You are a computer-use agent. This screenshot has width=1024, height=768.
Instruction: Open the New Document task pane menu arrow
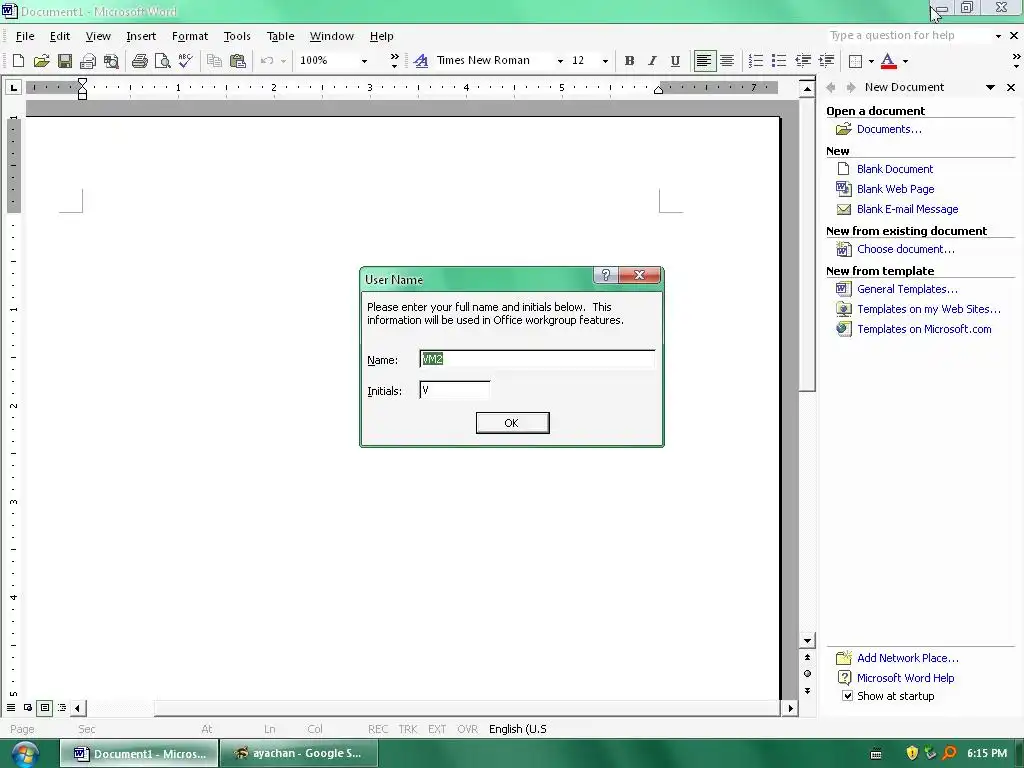click(x=990, y=87)
